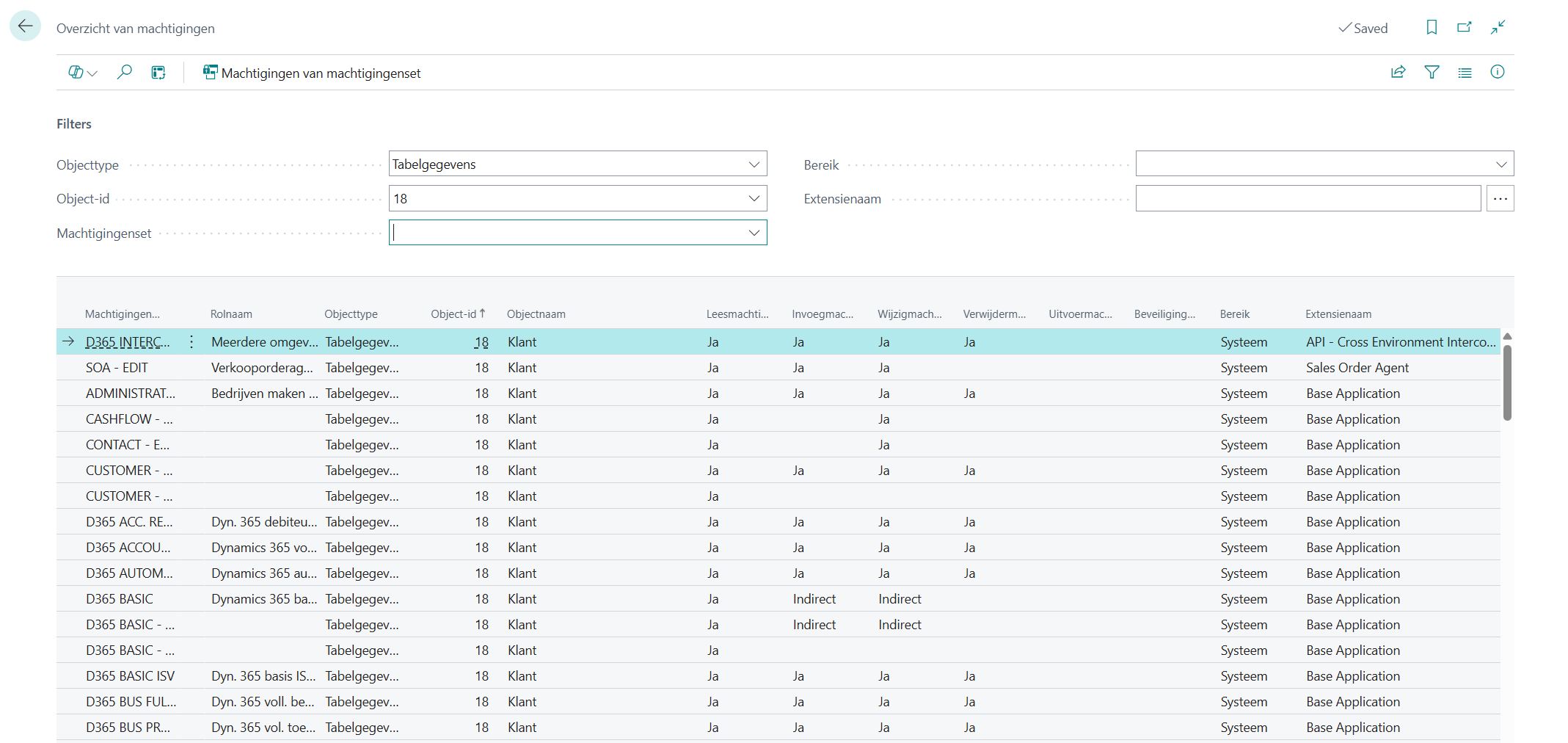Viewport: 1568px width, 743px height.
Task: Select the D365 BASIC ISV row
Action: pos(778,675)
